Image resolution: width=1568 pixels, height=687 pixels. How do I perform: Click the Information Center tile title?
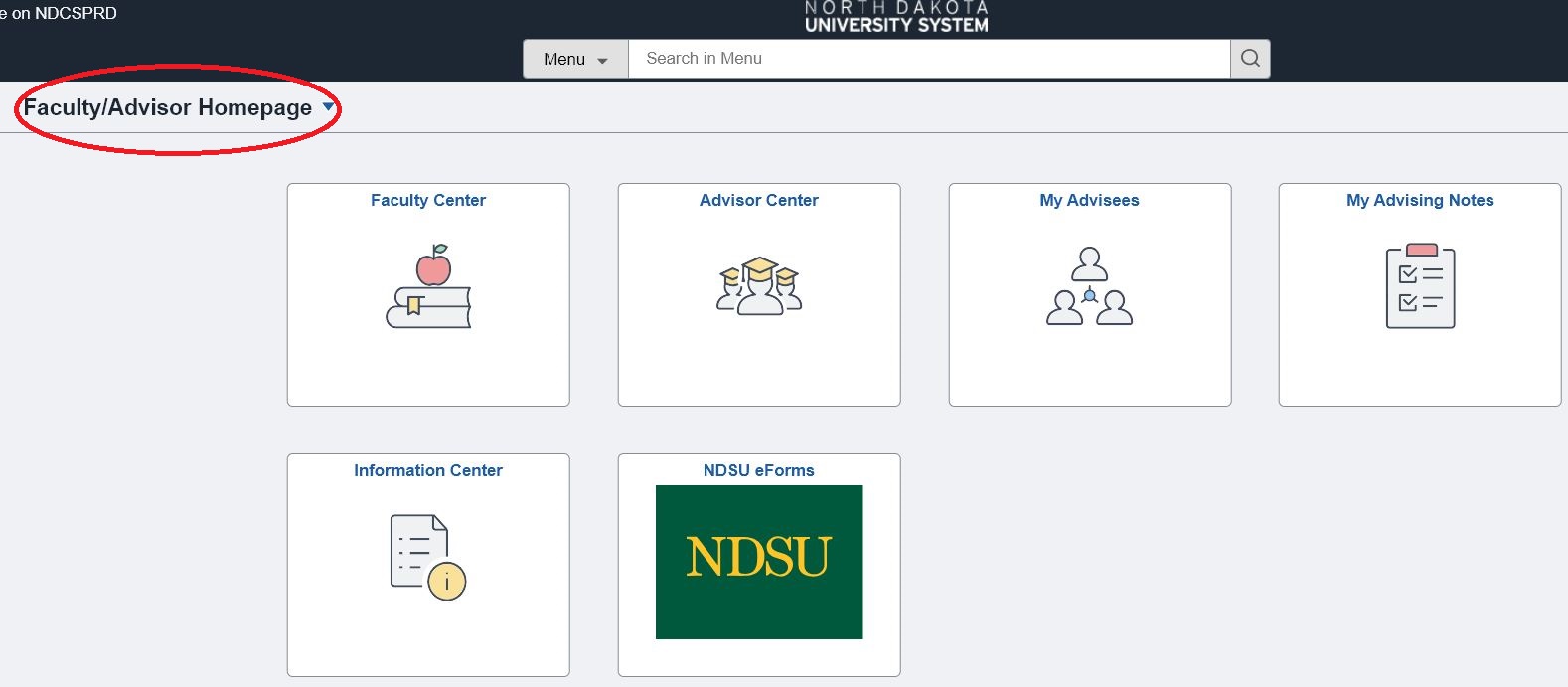pyautogui.click(x=428, y=470)
